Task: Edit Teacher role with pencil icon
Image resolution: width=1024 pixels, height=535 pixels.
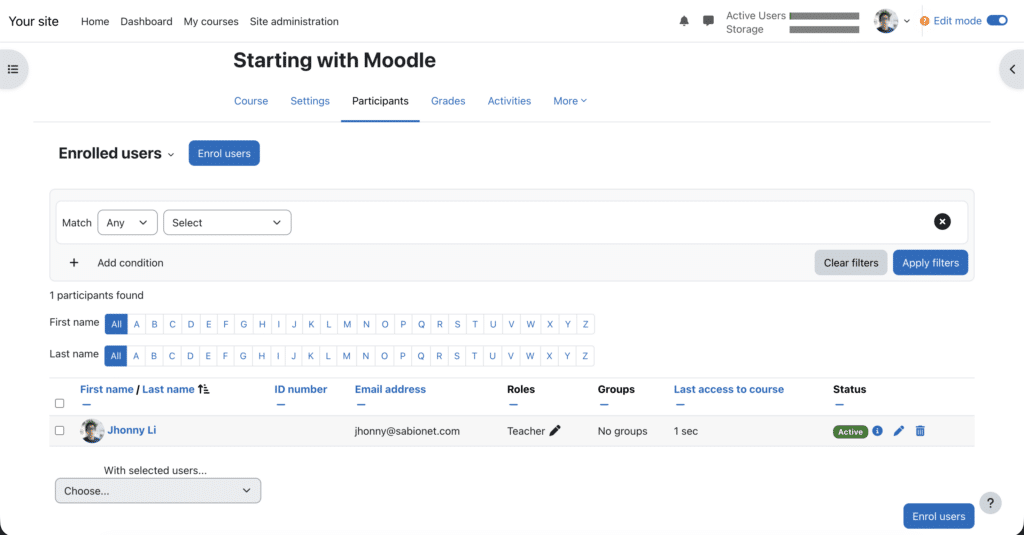Action: [x=554, y=430]
